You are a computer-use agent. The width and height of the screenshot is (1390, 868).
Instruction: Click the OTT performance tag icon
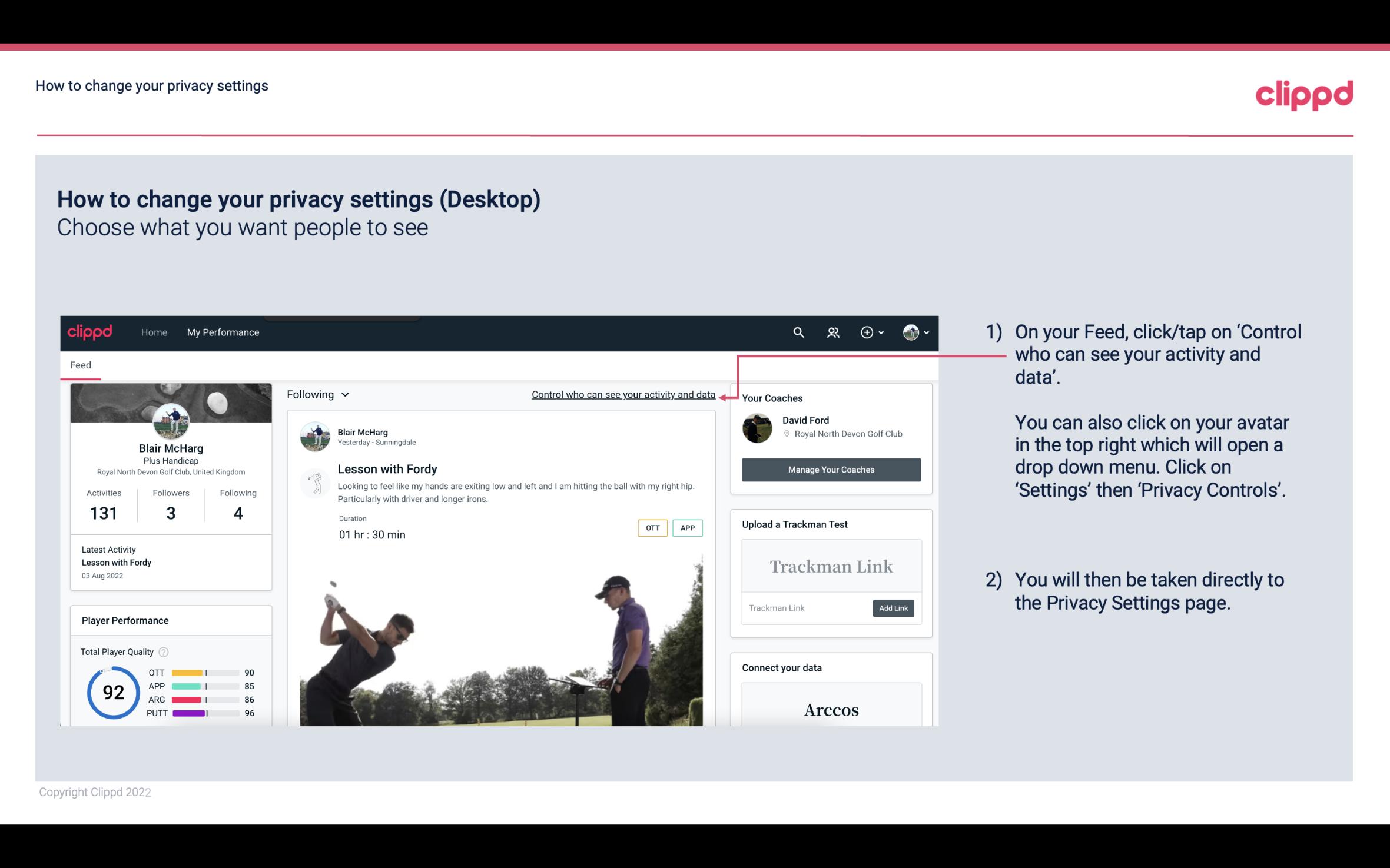651,527
